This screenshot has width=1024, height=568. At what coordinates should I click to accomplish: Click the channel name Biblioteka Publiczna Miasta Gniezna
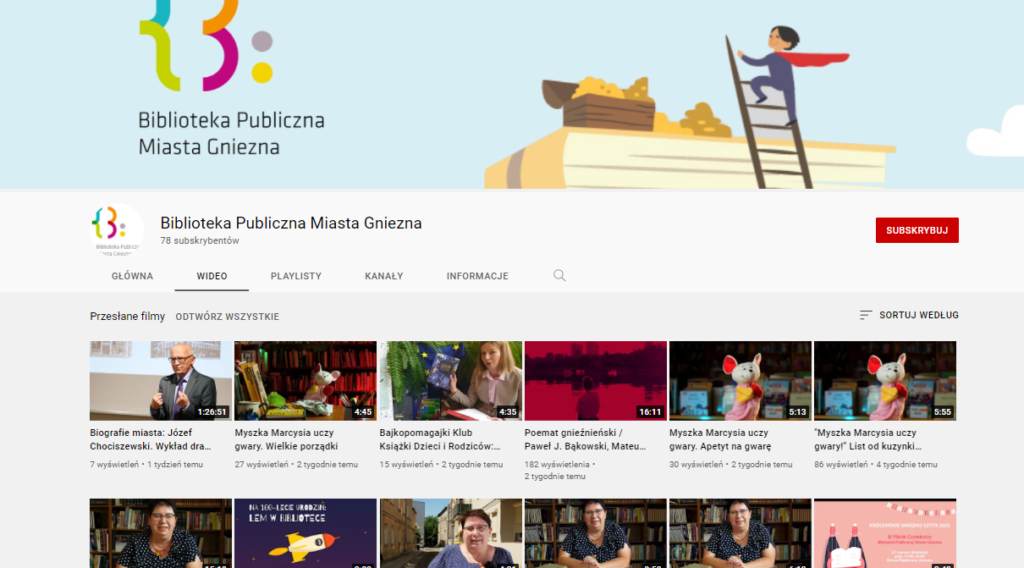click(x=291, y=223)
